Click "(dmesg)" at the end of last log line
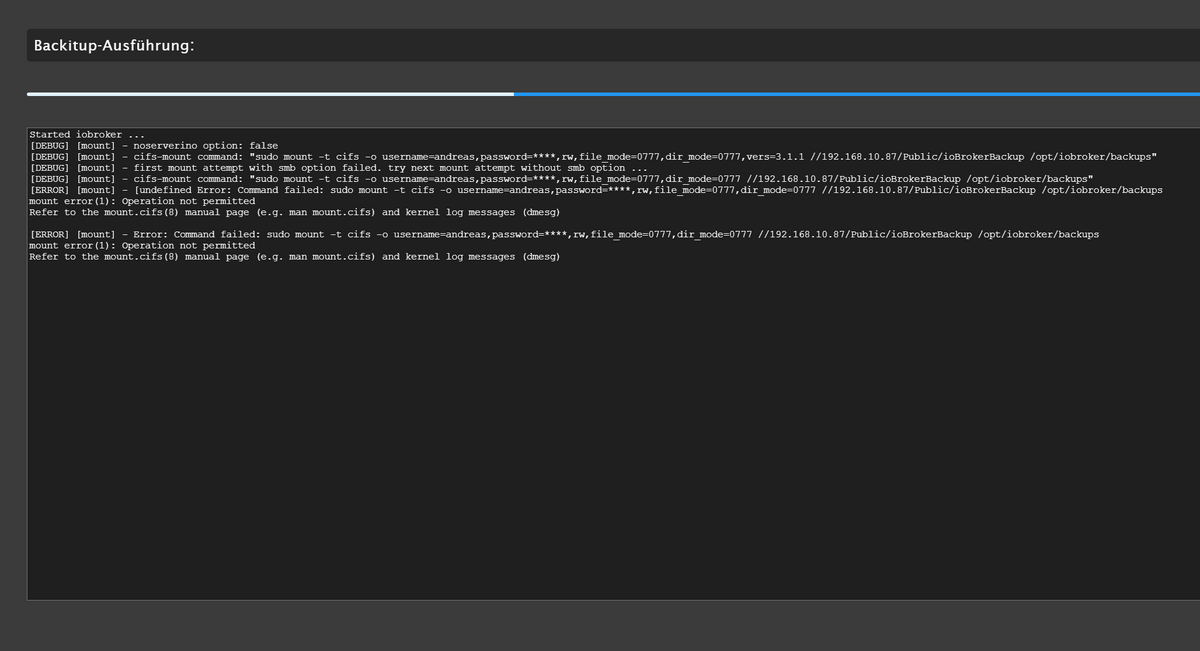1200x651 pixels. pyautogui.click(x=540, y=256)
